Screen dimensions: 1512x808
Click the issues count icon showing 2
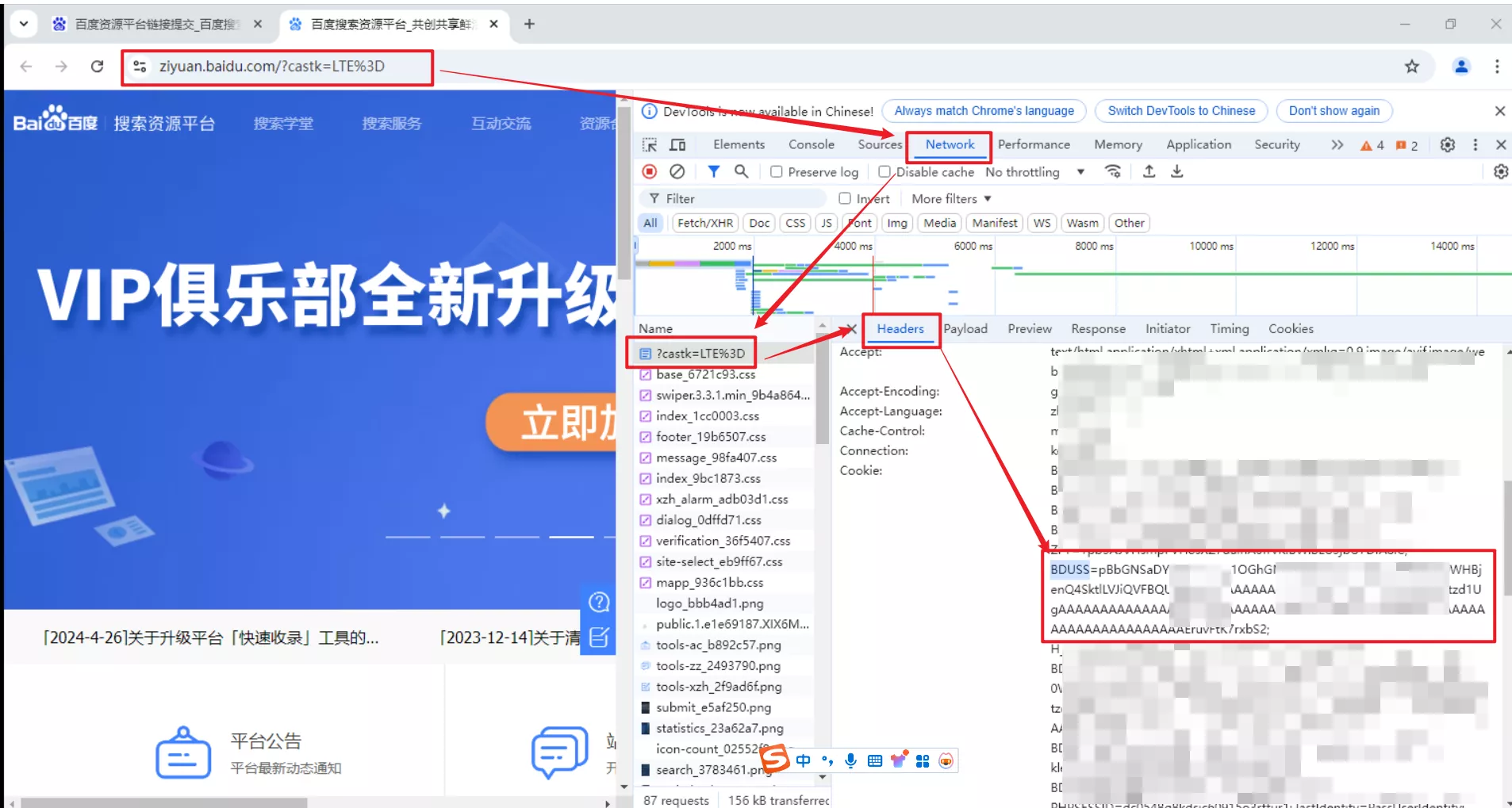coord(1406,145)
